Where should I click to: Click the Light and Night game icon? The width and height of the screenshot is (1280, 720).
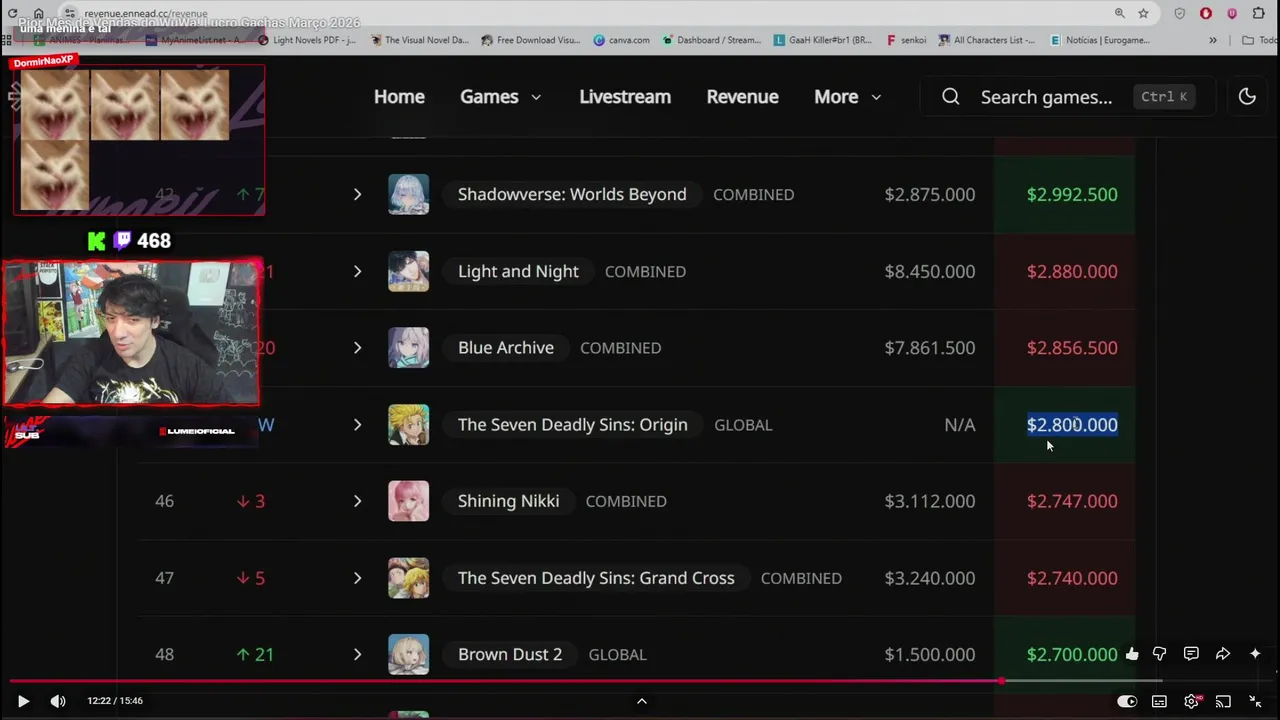tap(408, 271)
